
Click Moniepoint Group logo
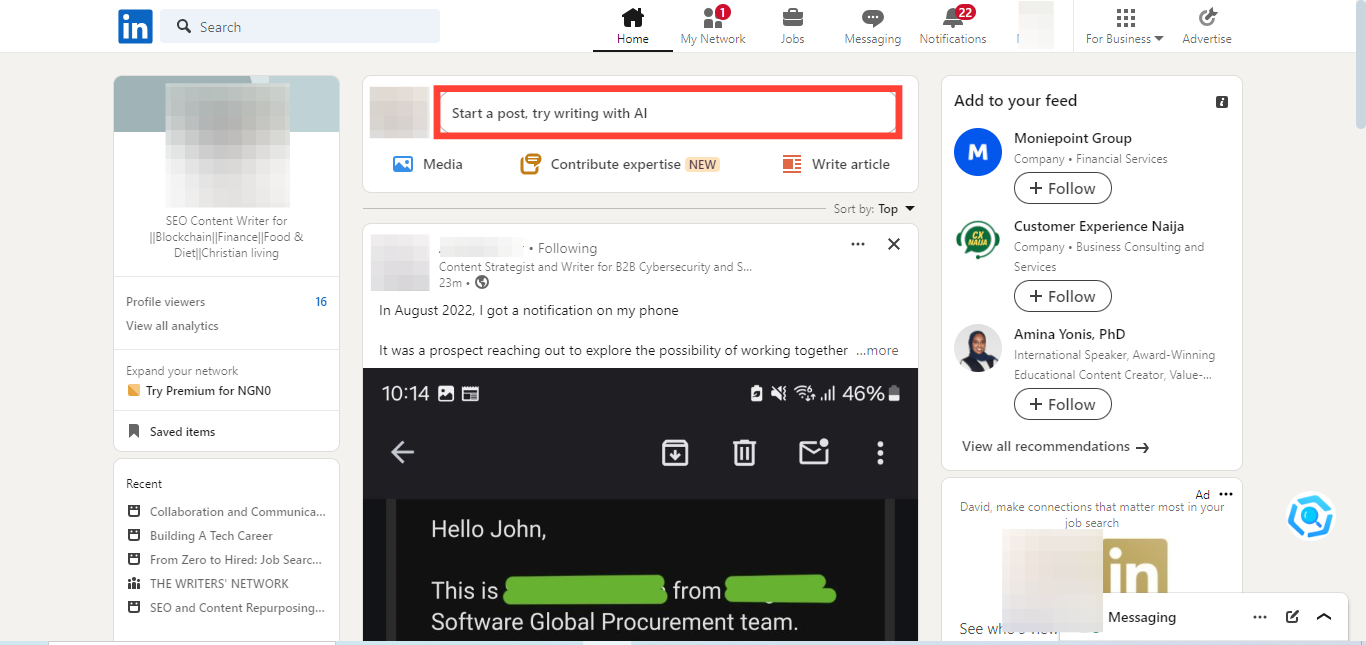click(978, 152)
